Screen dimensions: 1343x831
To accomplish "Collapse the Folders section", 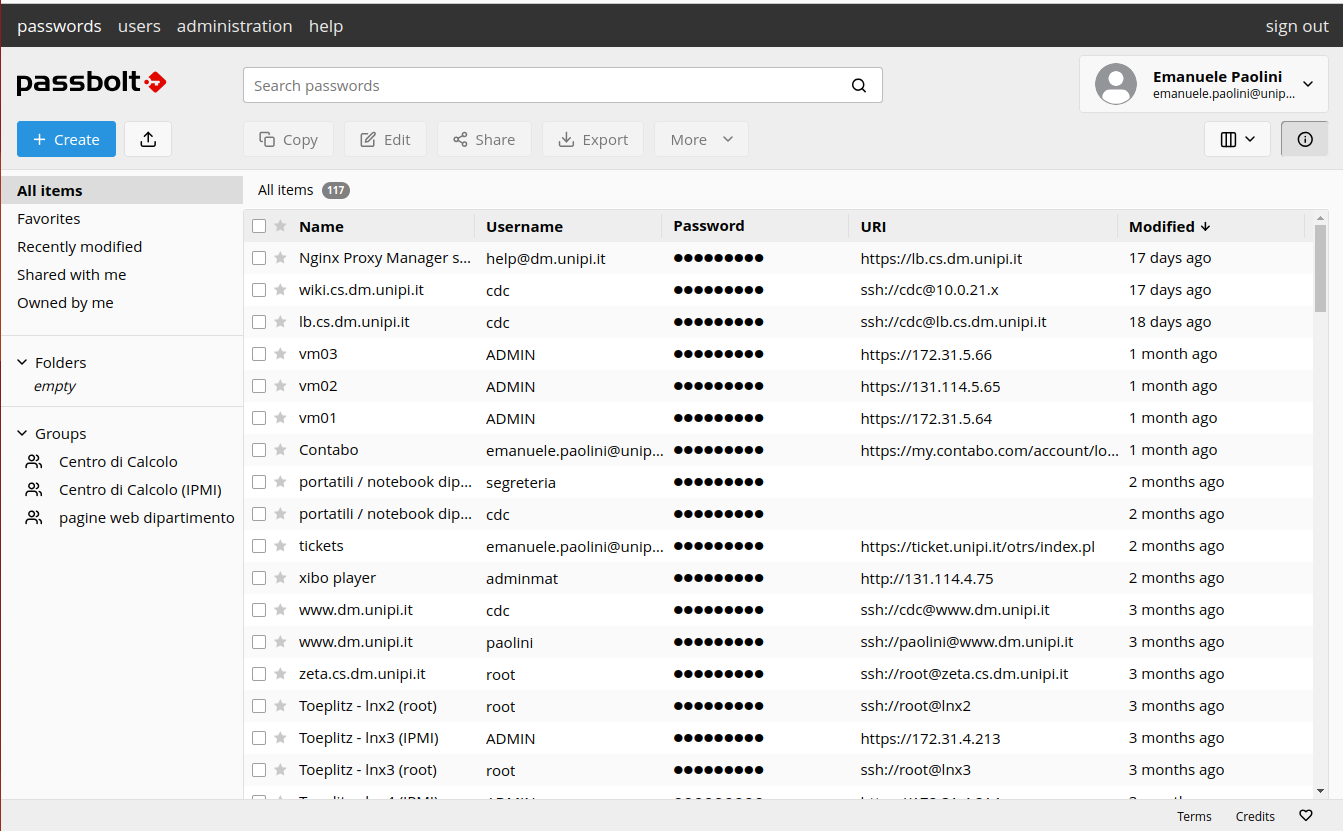I will tap(23, 363).
